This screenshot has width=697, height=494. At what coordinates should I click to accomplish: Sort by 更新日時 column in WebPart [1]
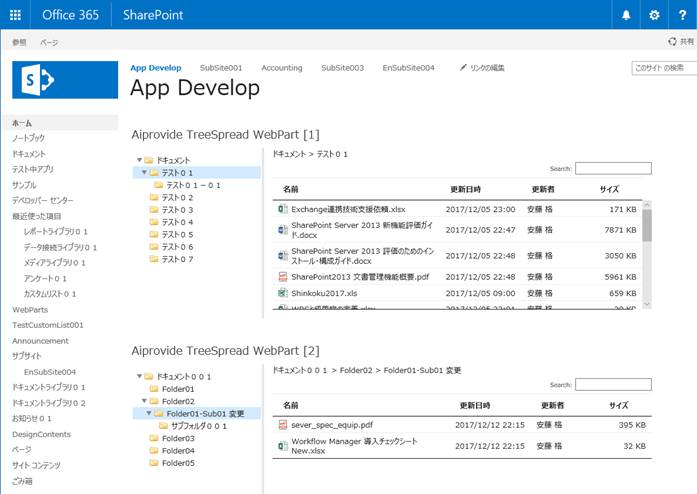point(465,189)
